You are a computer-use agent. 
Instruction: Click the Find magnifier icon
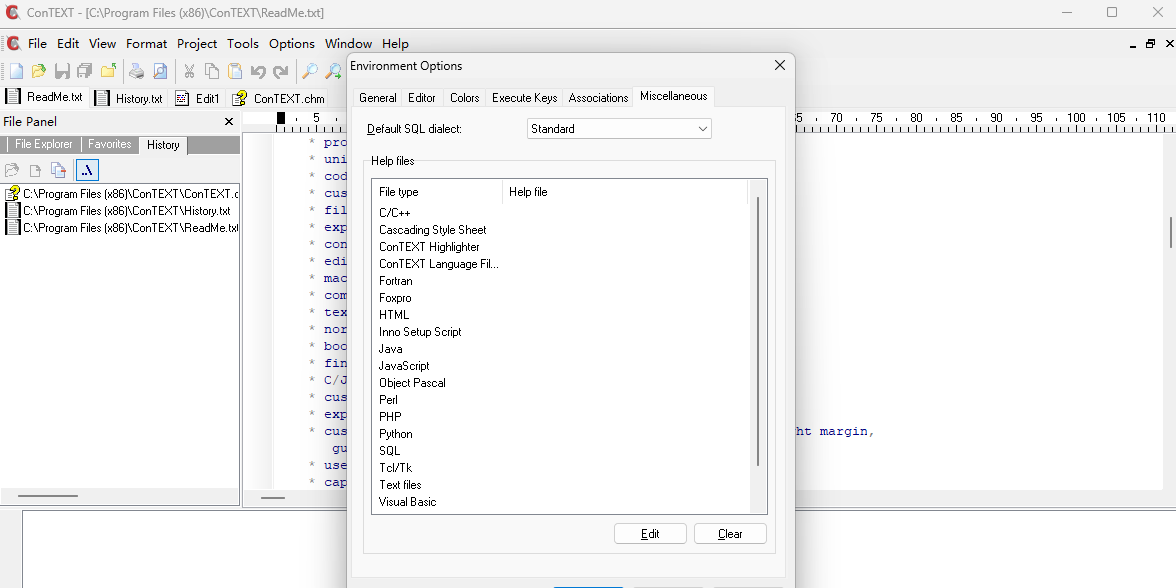coord(309,71)
